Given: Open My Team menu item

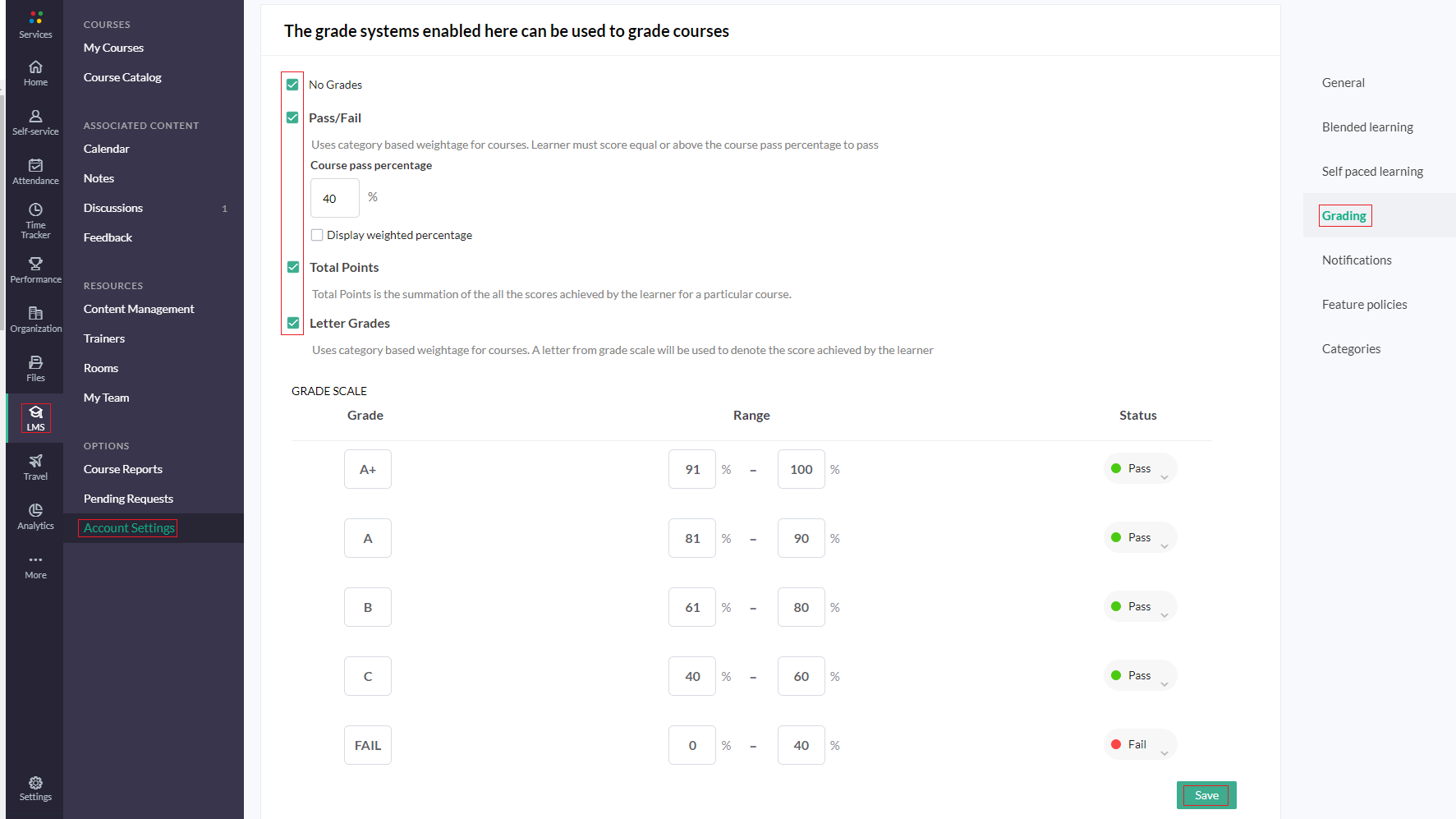Looking at the screenshot, I should click(106, 398).
